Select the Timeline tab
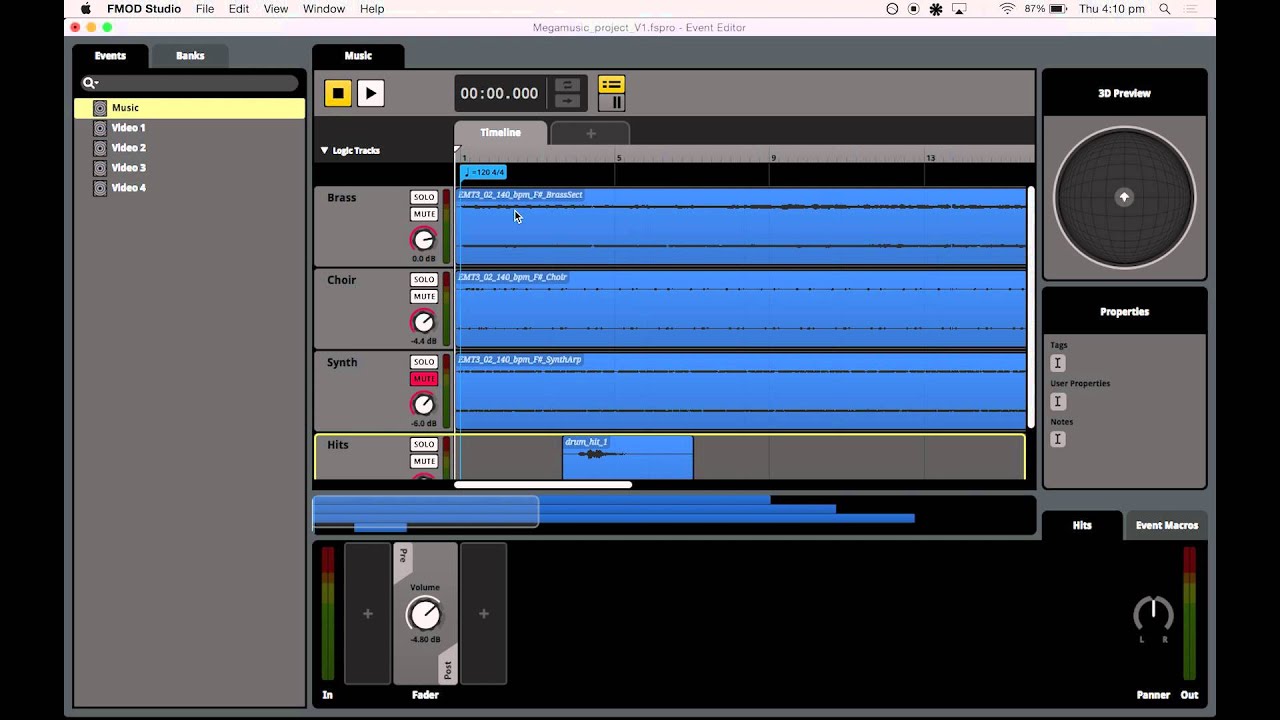Image resolution: width=1280 pixels, height=720 pixels. pyautogui.click(x=500, y=132)
